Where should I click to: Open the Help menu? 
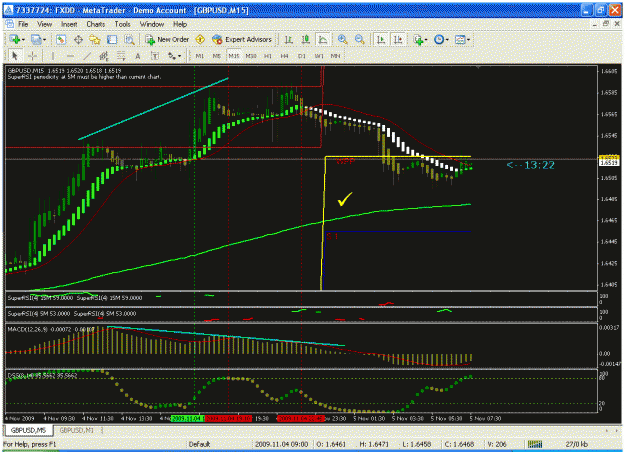click(180, 24)
